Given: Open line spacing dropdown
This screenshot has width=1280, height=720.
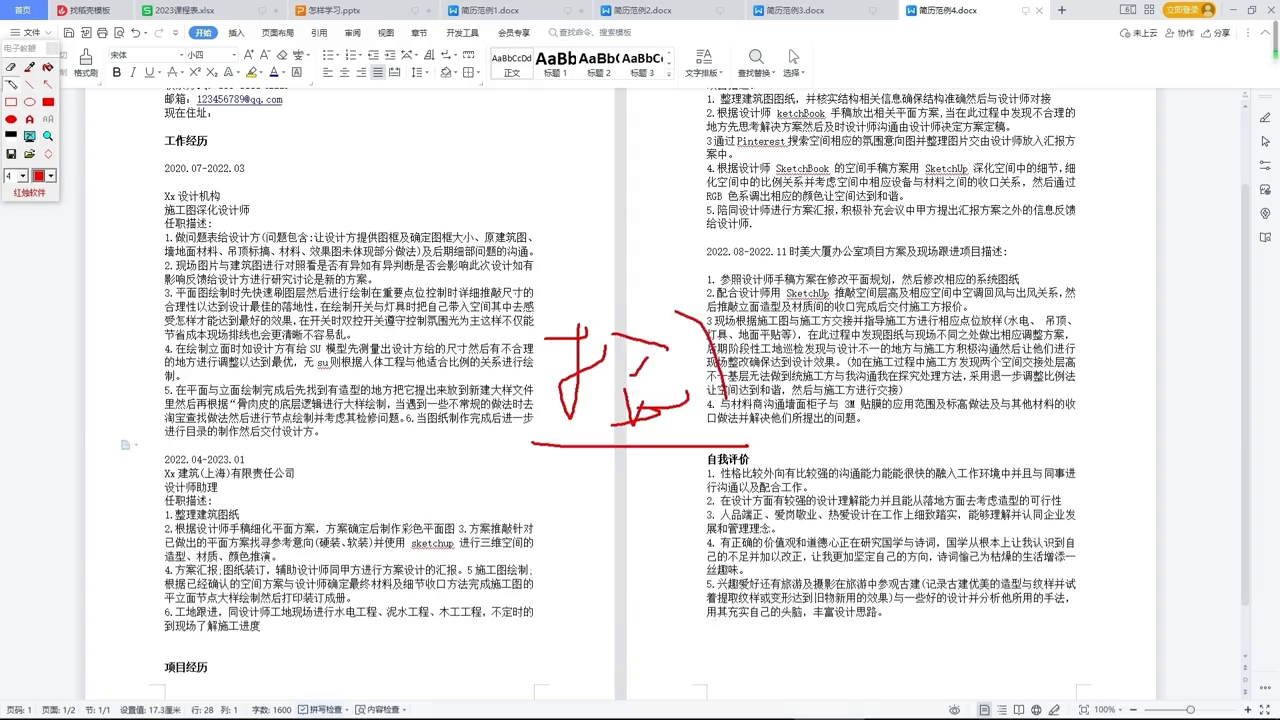Looking at the screenshot, I should [x=427, y=72].
